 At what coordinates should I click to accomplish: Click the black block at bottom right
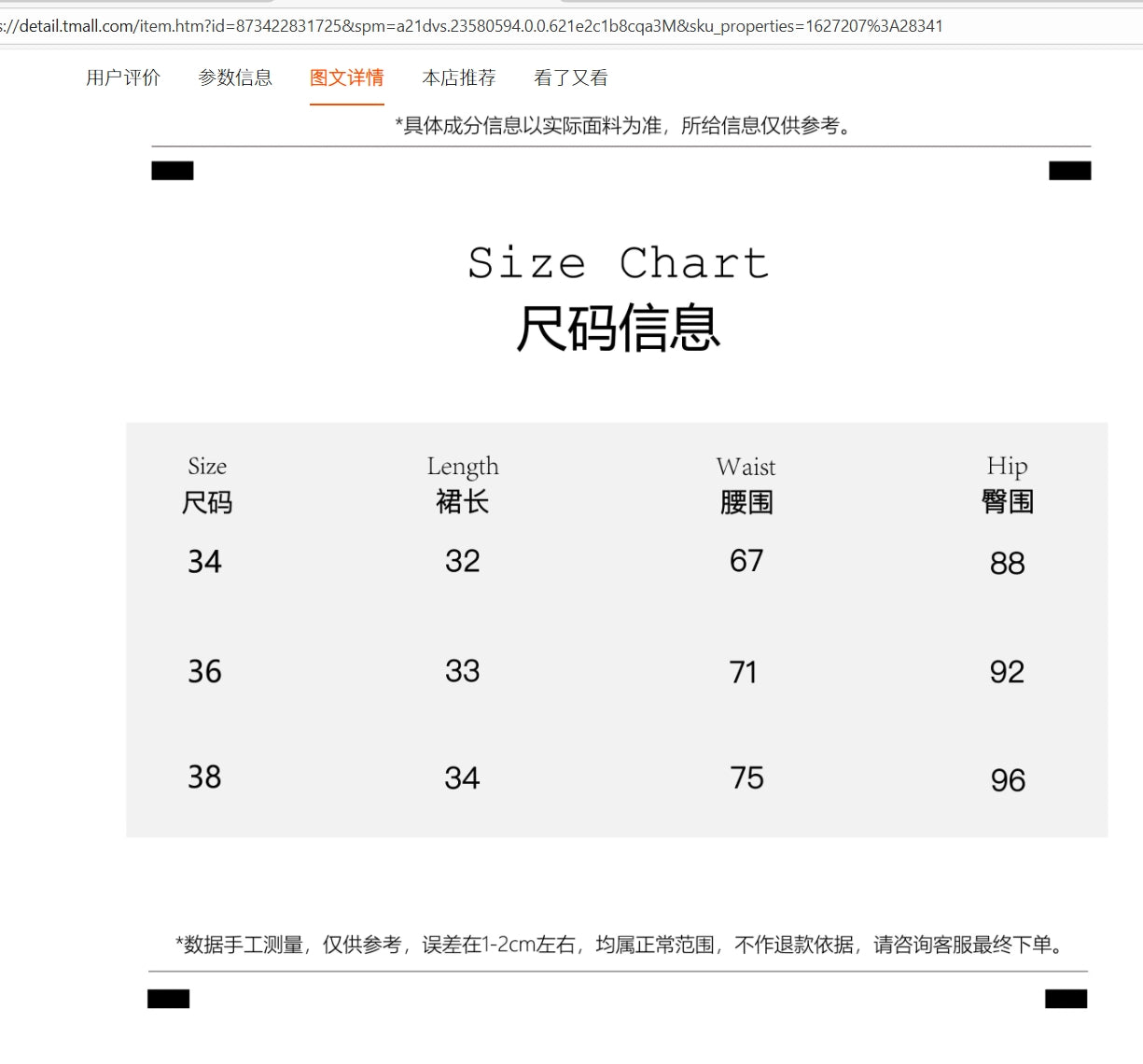(1066, 999)
